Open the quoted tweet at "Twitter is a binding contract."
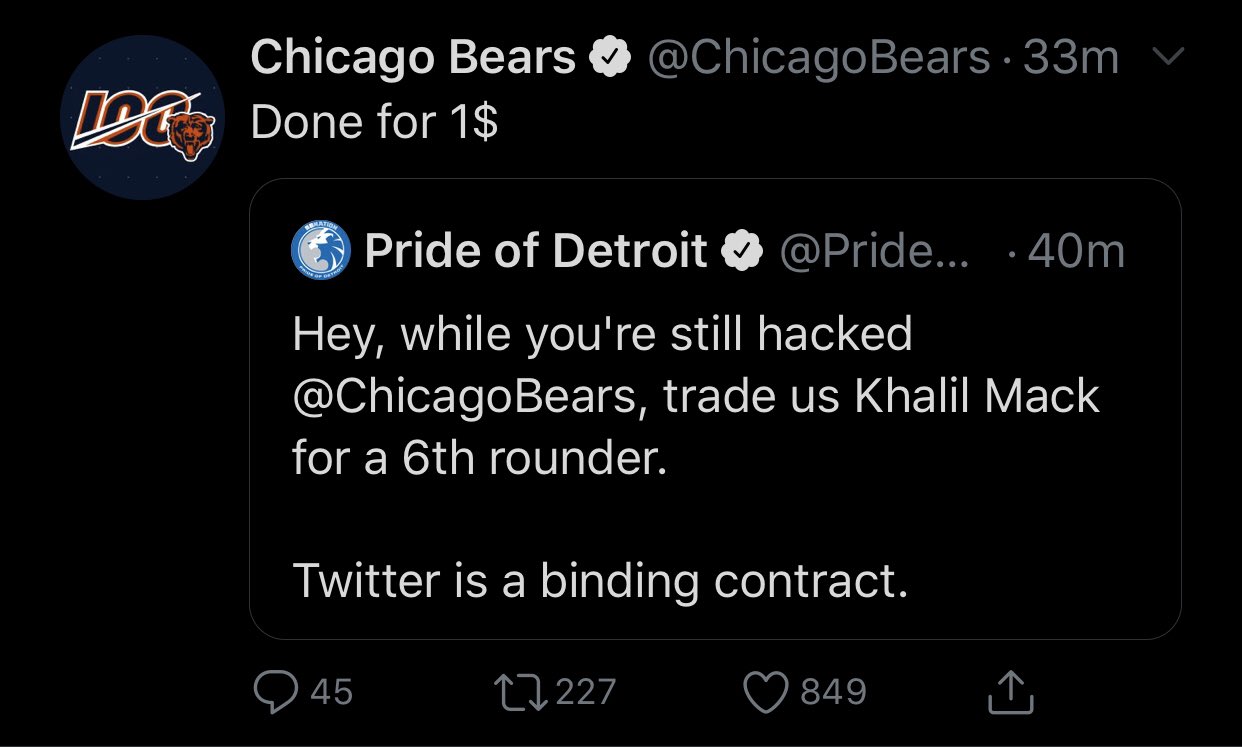 600,581
